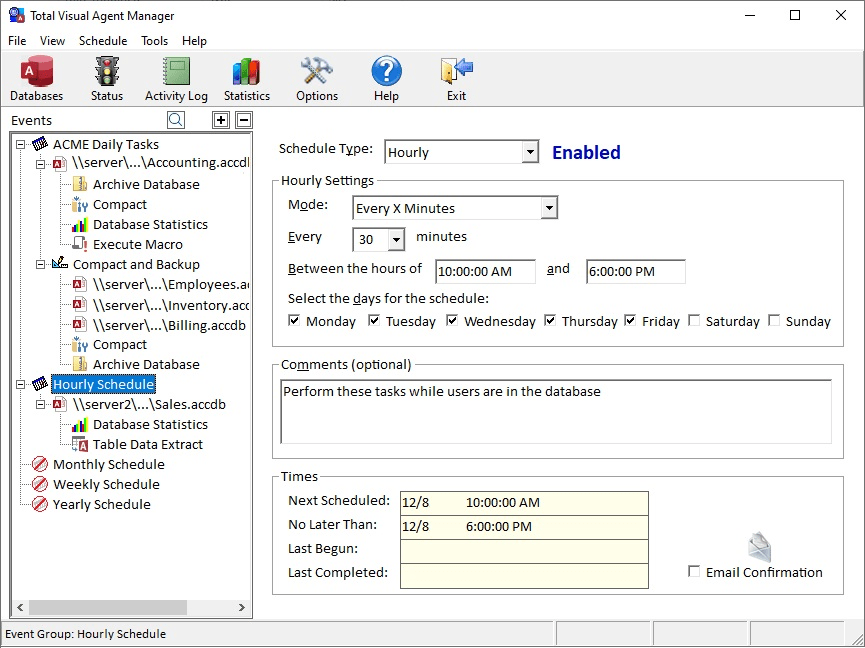Open the Mode dropdown arrow

click(548, 208)
